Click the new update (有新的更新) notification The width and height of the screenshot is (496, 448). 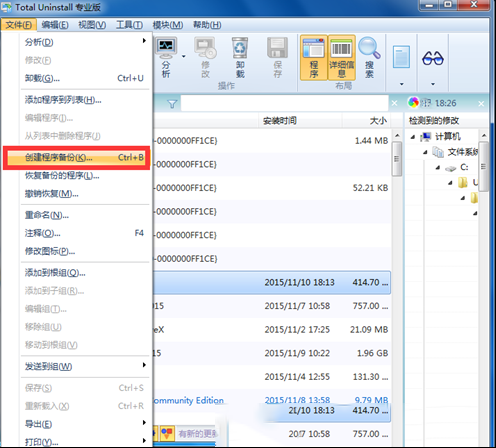coord(197,433)
